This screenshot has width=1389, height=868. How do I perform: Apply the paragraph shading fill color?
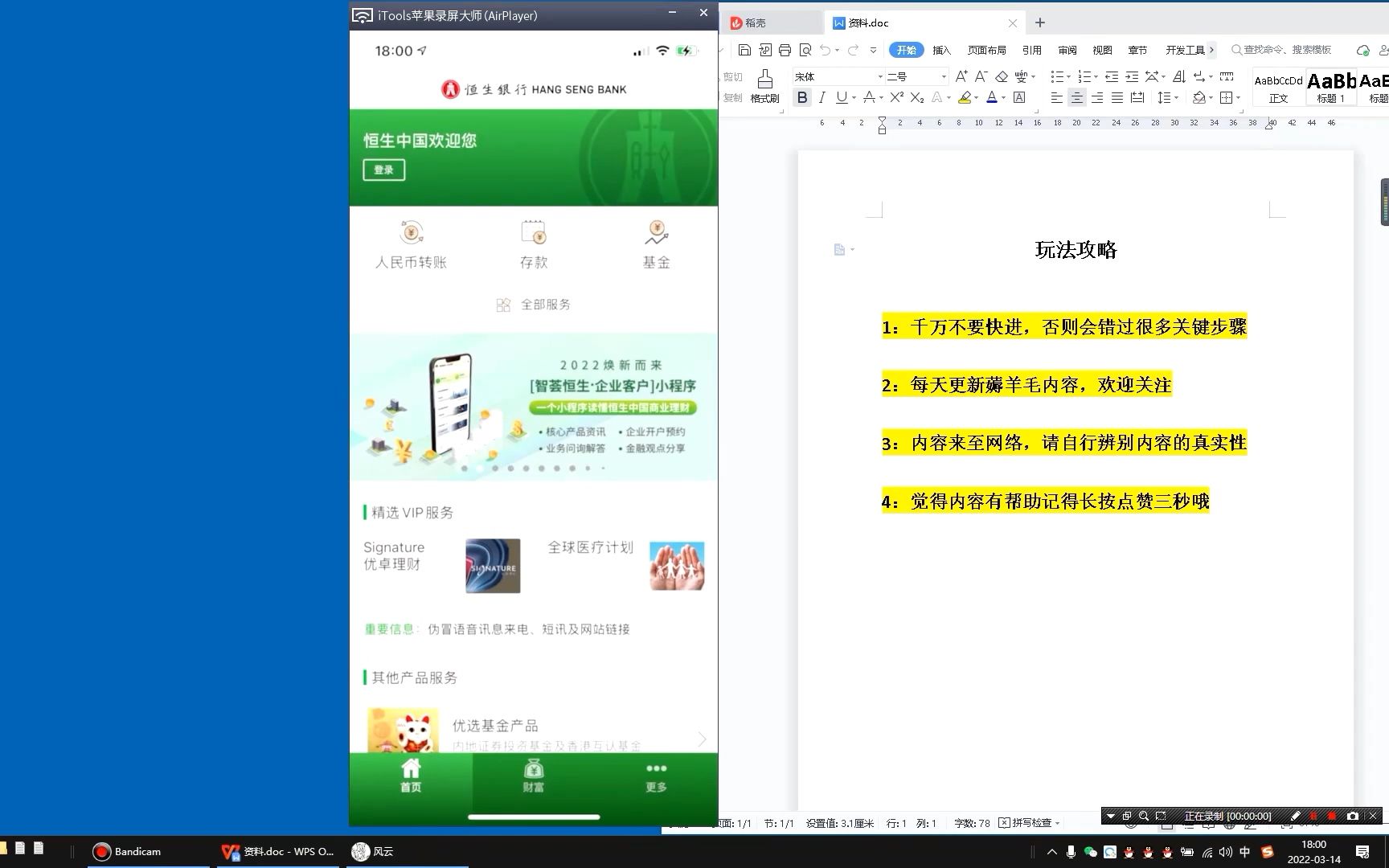pos(1198,97)
